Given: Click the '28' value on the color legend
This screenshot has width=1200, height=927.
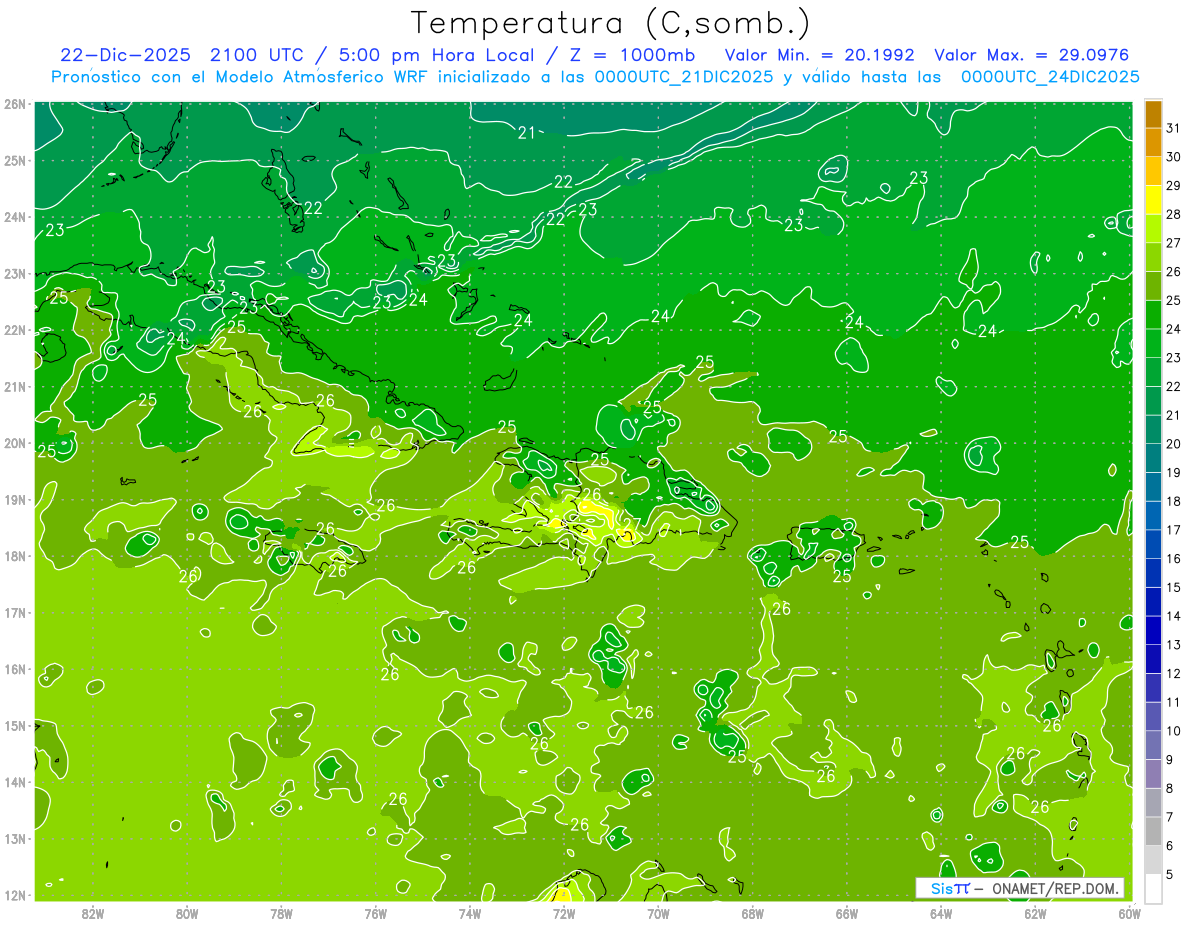Looking at the screenshot, I should tap(1173, 214).
